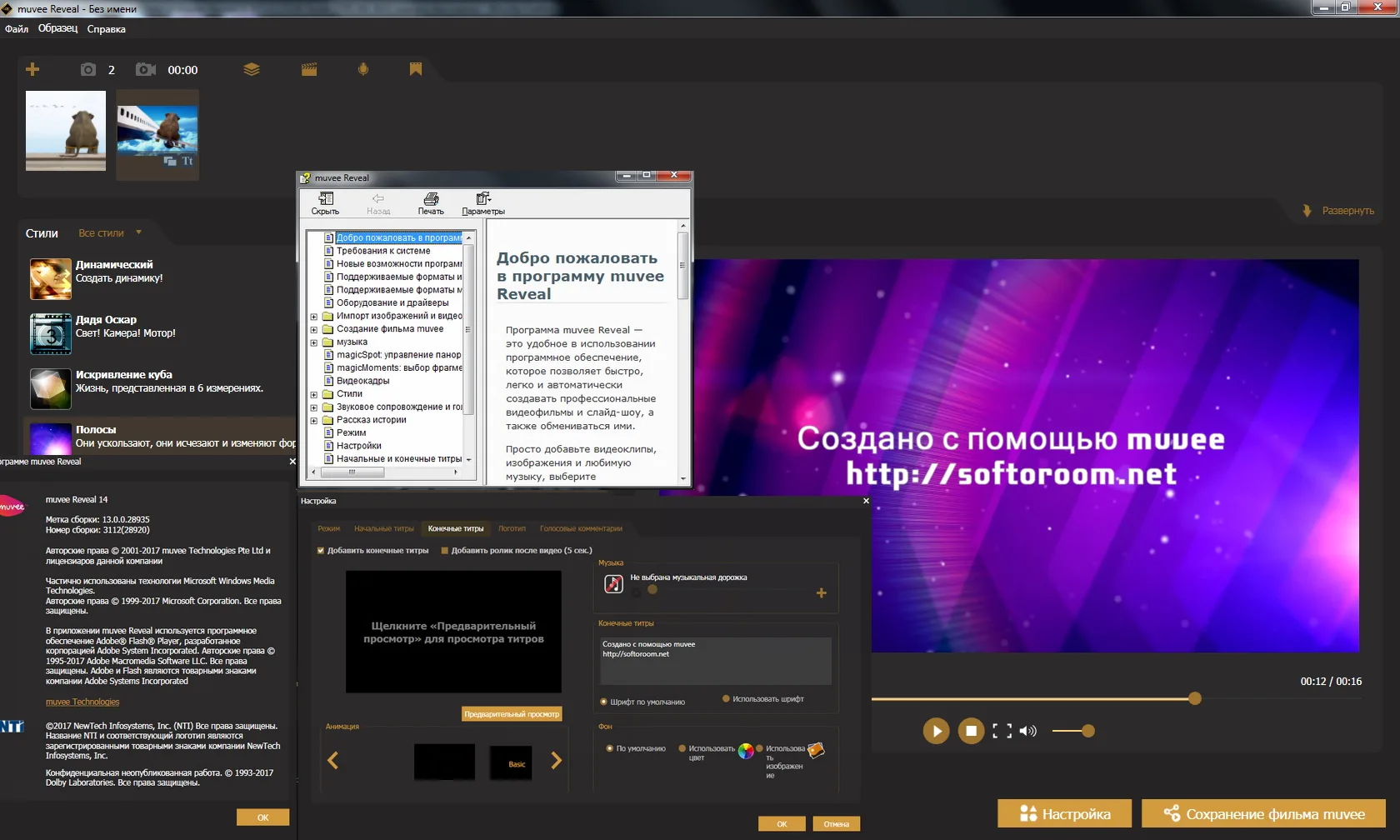Image resolution: width=1400 pixels, height=840 pixels.
Task: Close the about muvee Reveal panel
Action: 292,462
